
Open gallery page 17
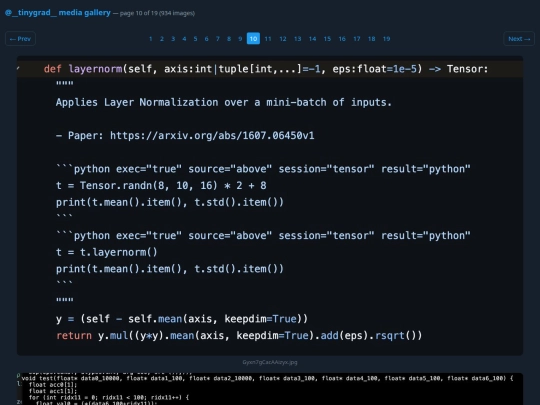(357, 39)
